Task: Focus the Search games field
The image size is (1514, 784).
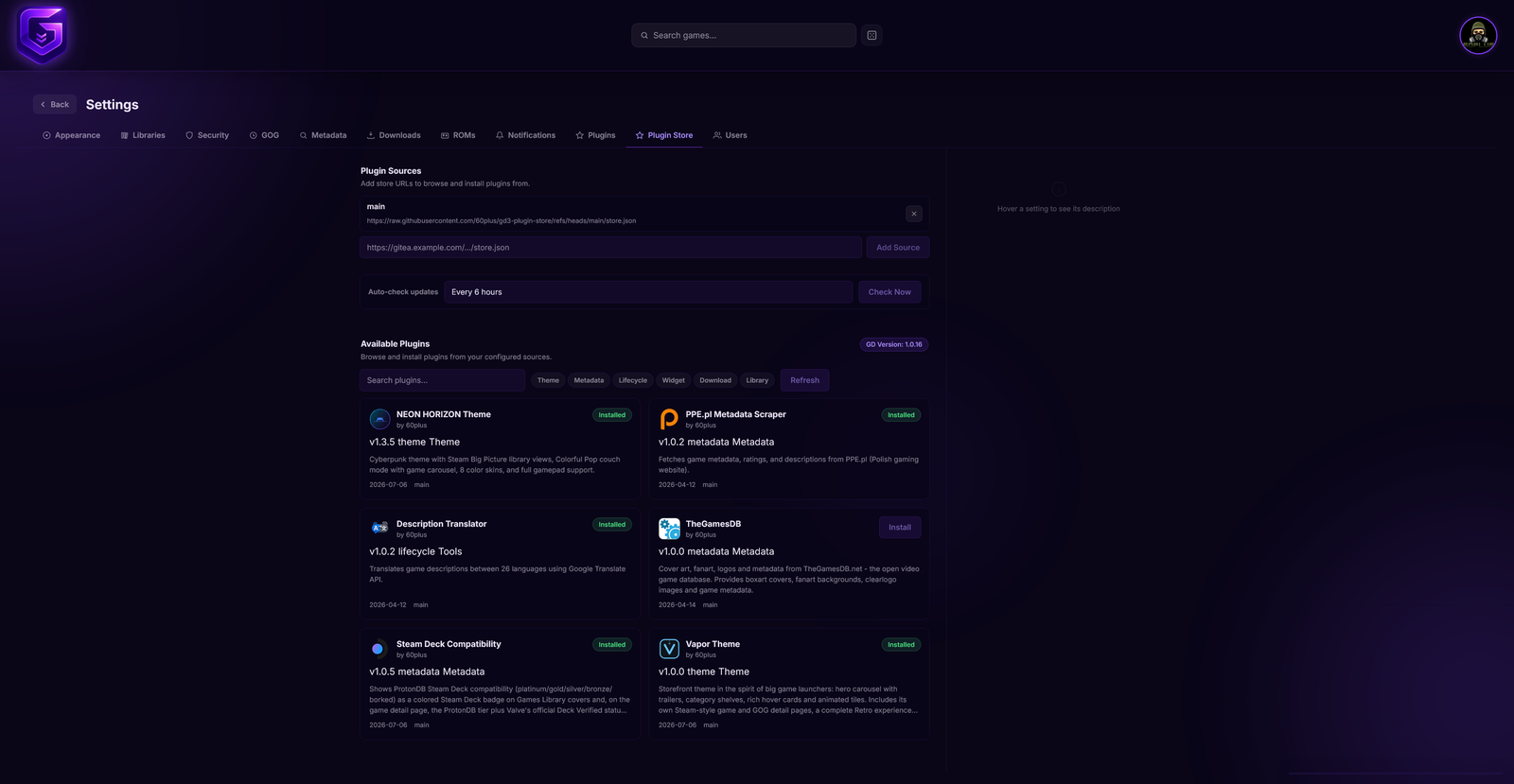Action: (744, 35)
